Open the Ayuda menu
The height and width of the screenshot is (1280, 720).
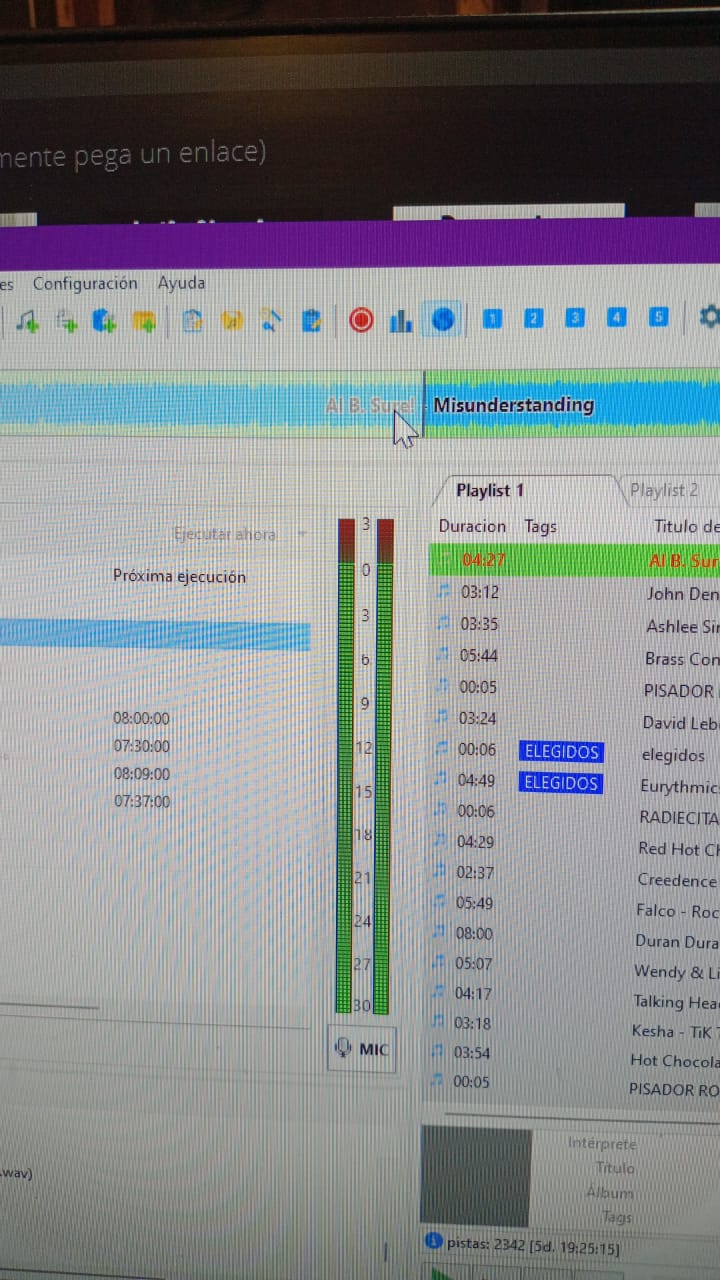pyautogui.click(x=181, y=283)
